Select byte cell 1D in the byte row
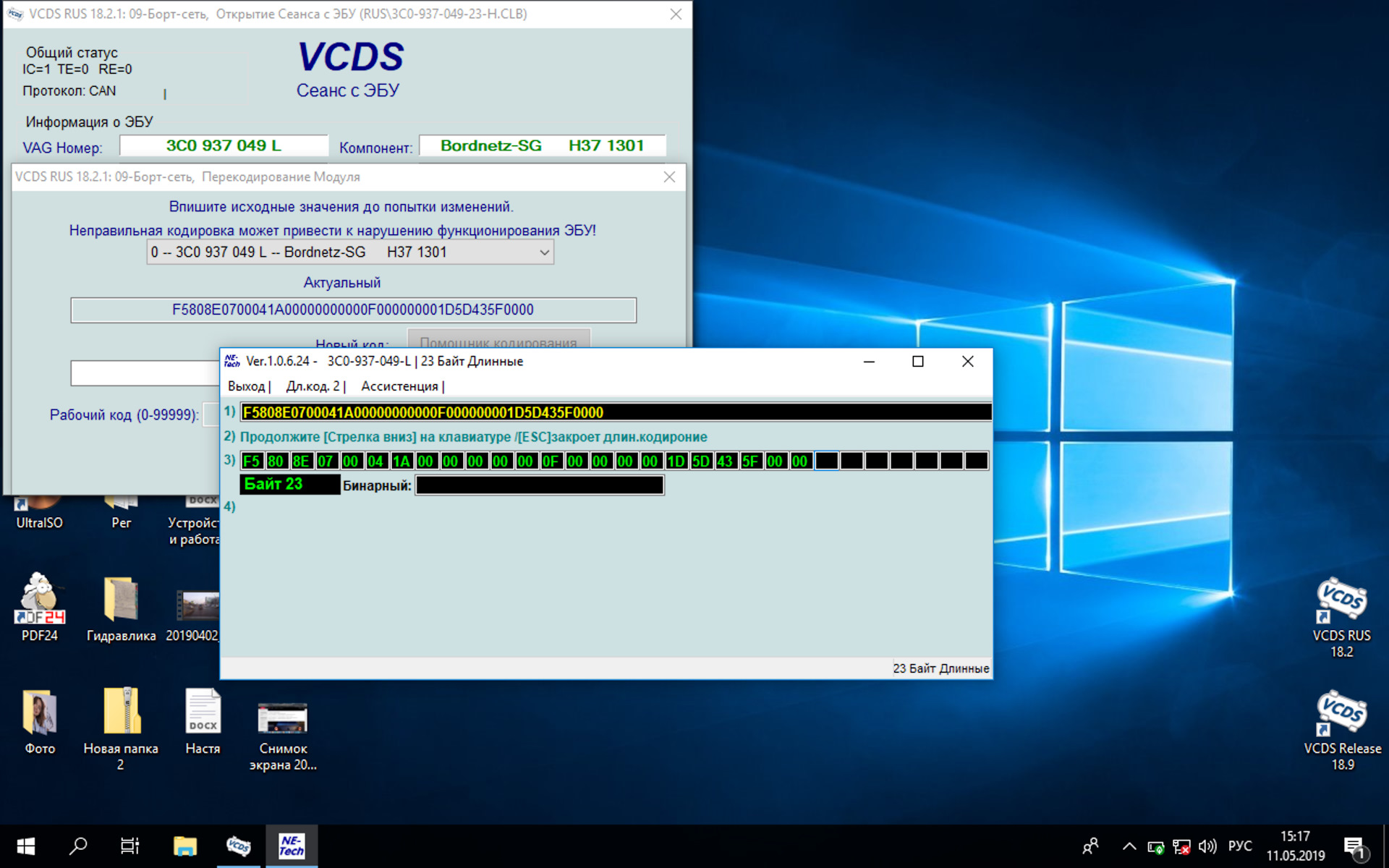Viewport: 1389px width, 868px height. point(676,461)
